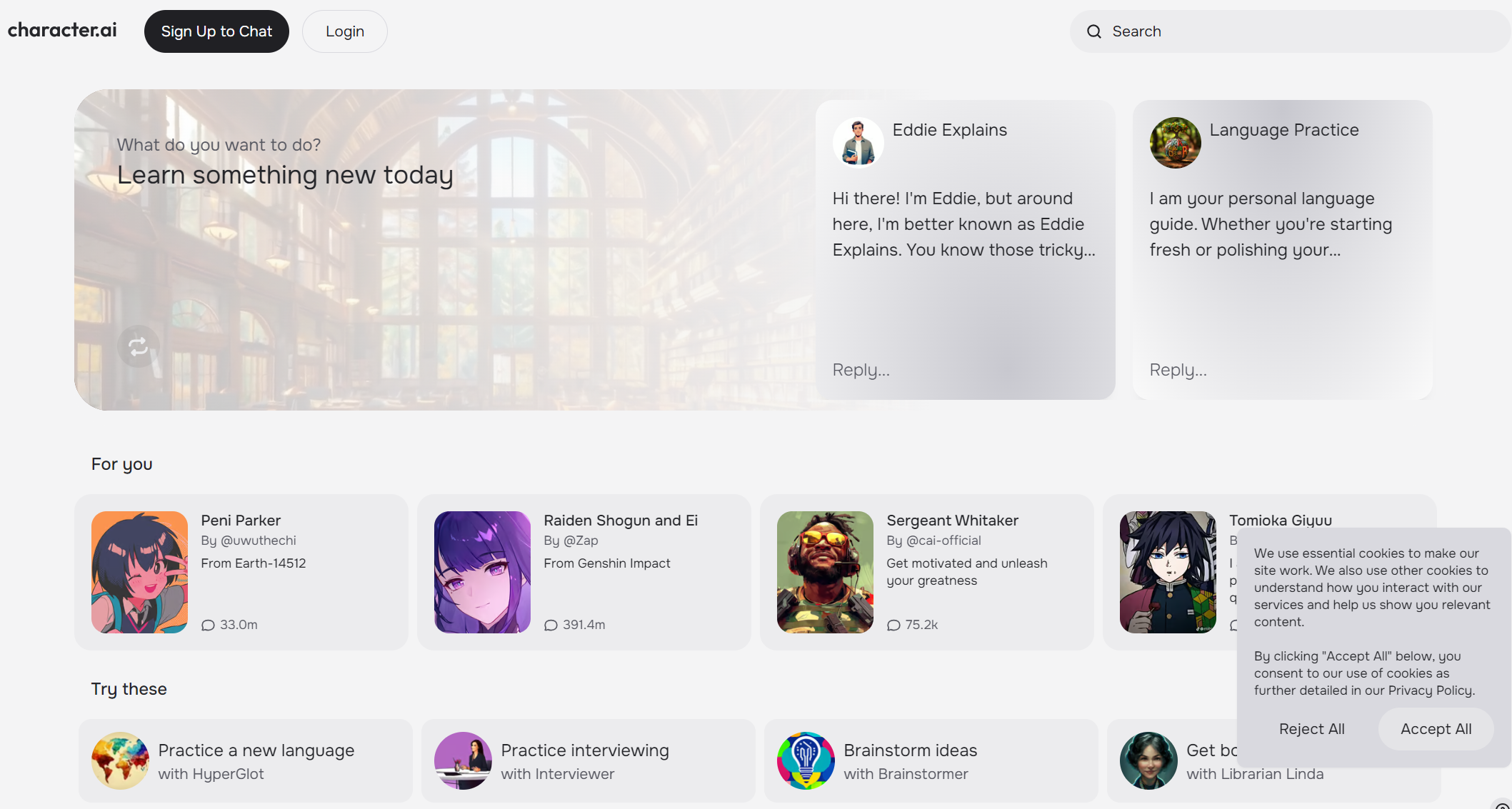Click the HyperGlot world map avatar

click(x=120, y=760)
